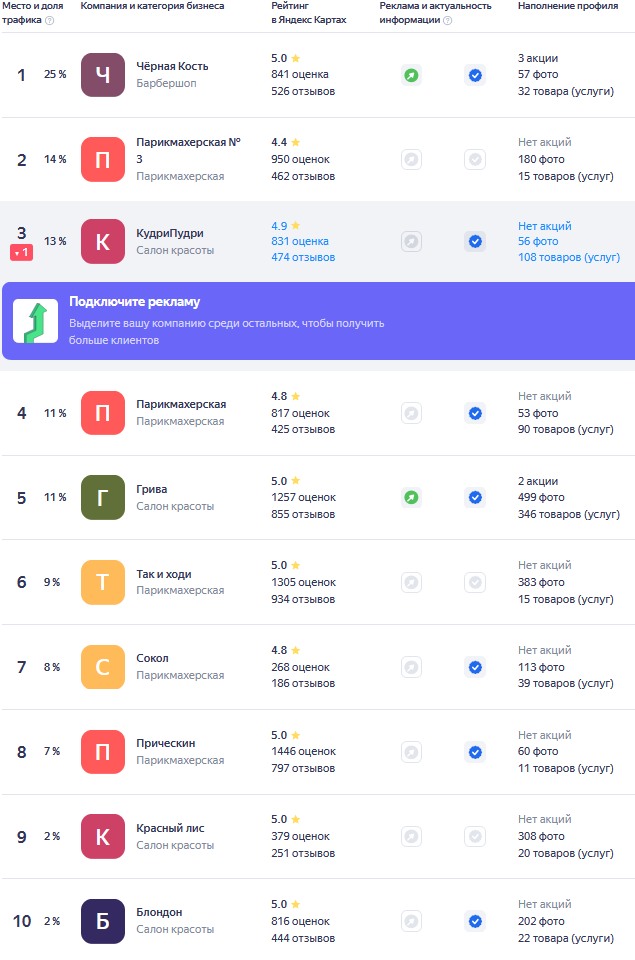Viewport: 635px width, 960px height.
Task: Click company name 'Блондон'
Action: point(159,912)
